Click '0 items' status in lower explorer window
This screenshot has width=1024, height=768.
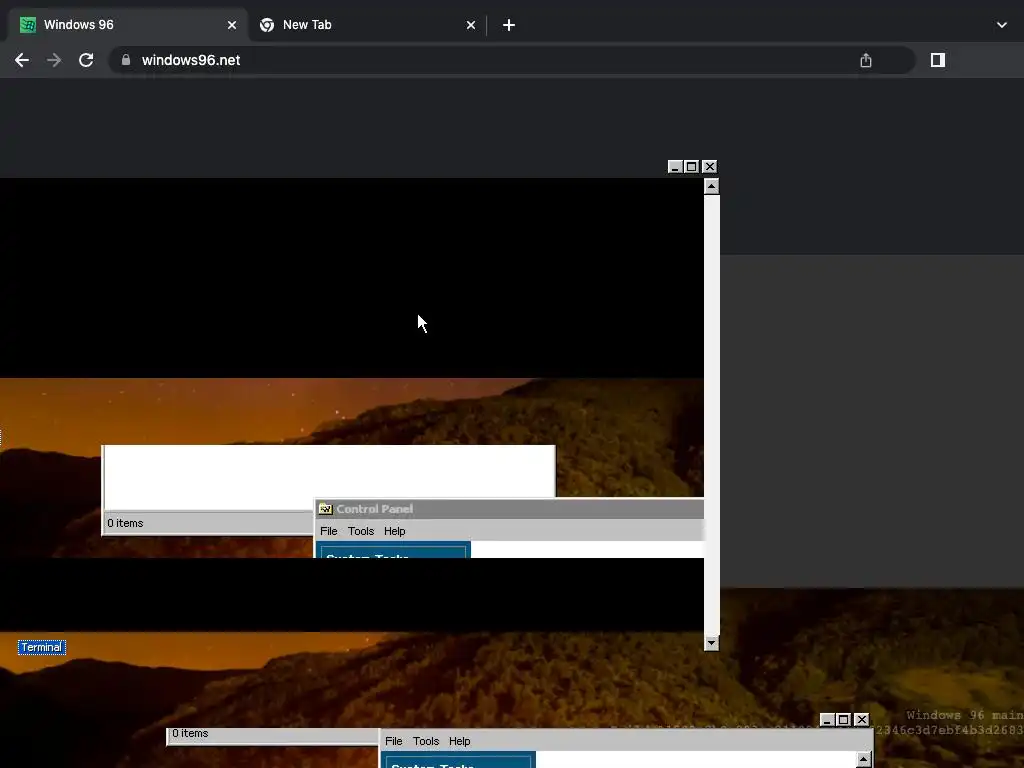pos(190,733)
